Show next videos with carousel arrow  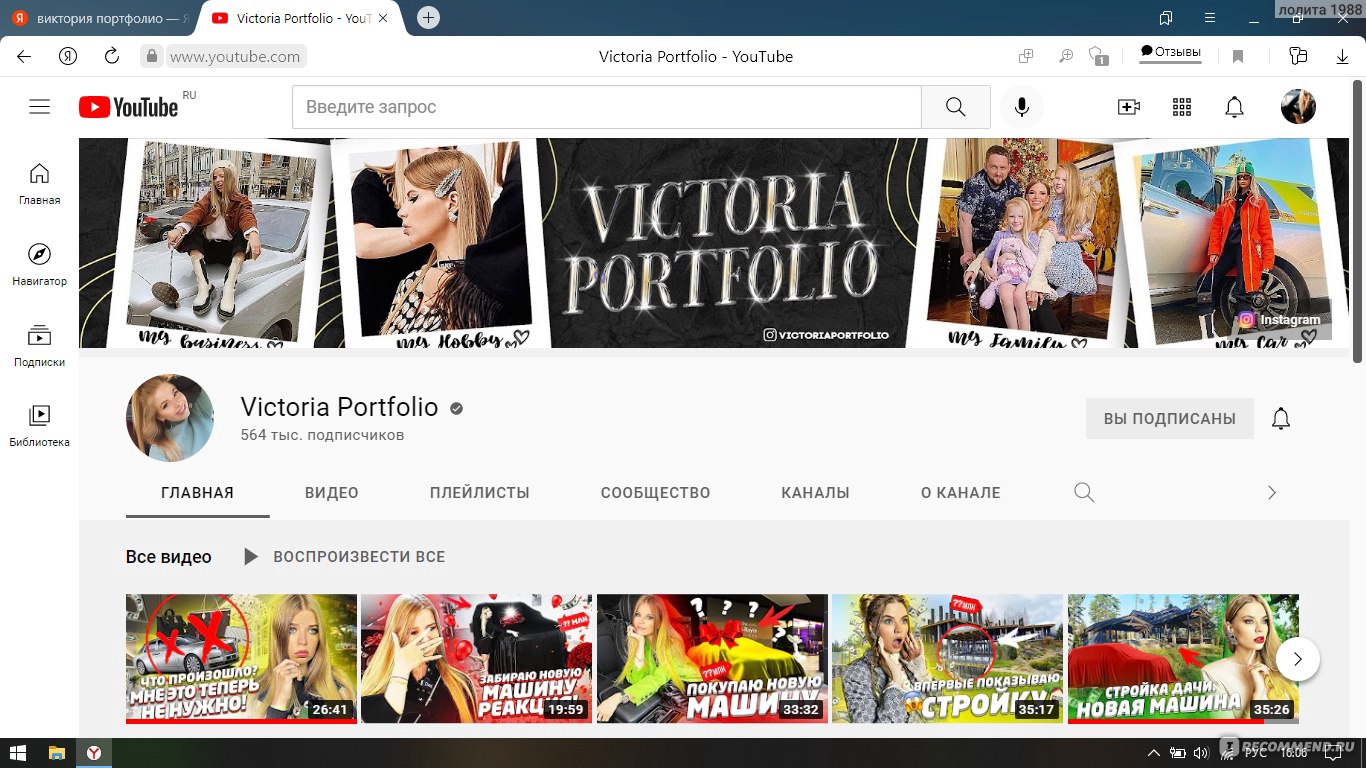[1298, 659]
